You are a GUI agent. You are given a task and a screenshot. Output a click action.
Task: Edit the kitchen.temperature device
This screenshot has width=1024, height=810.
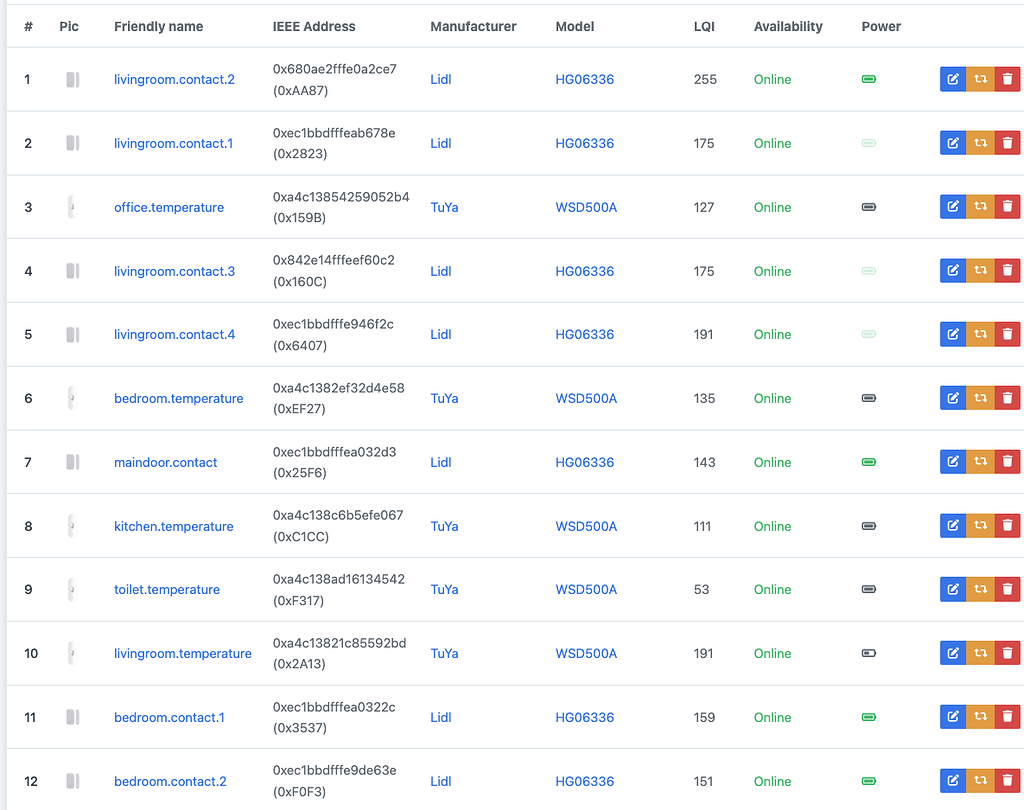(952, 525)
